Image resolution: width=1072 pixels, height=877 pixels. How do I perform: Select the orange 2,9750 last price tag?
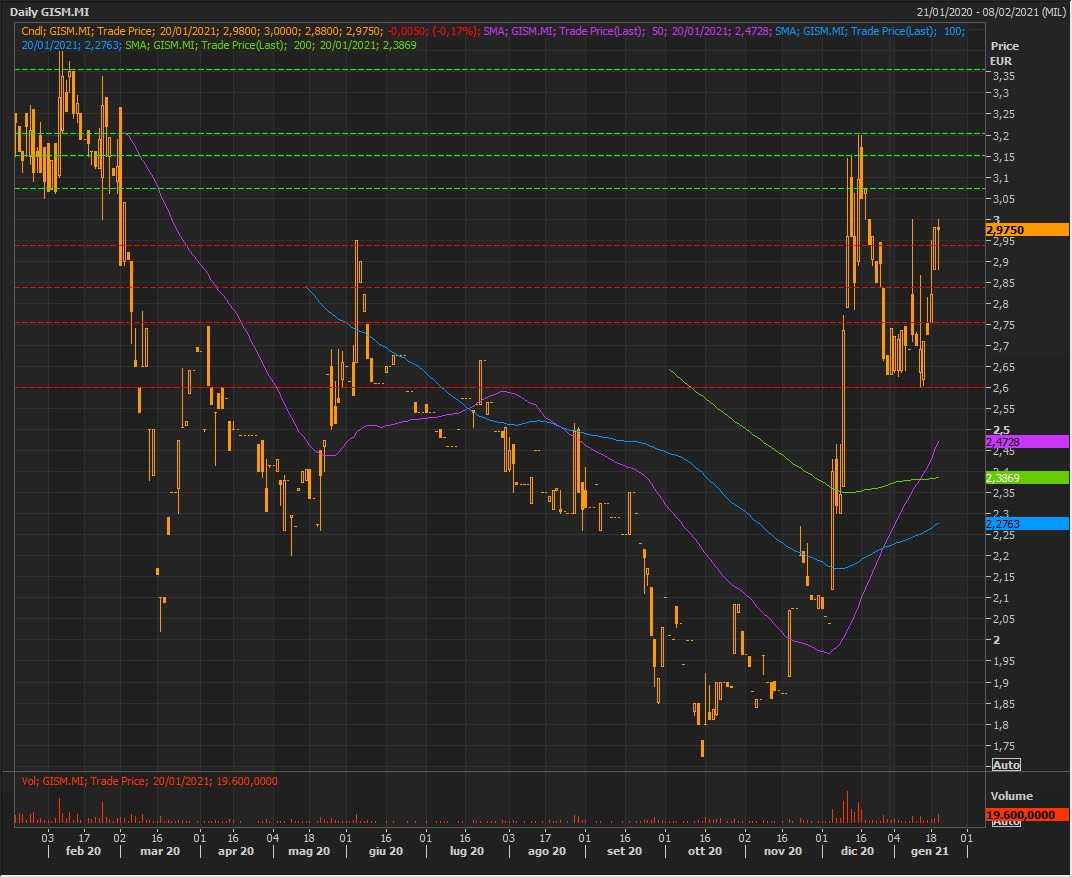[x=1027, y=230]
